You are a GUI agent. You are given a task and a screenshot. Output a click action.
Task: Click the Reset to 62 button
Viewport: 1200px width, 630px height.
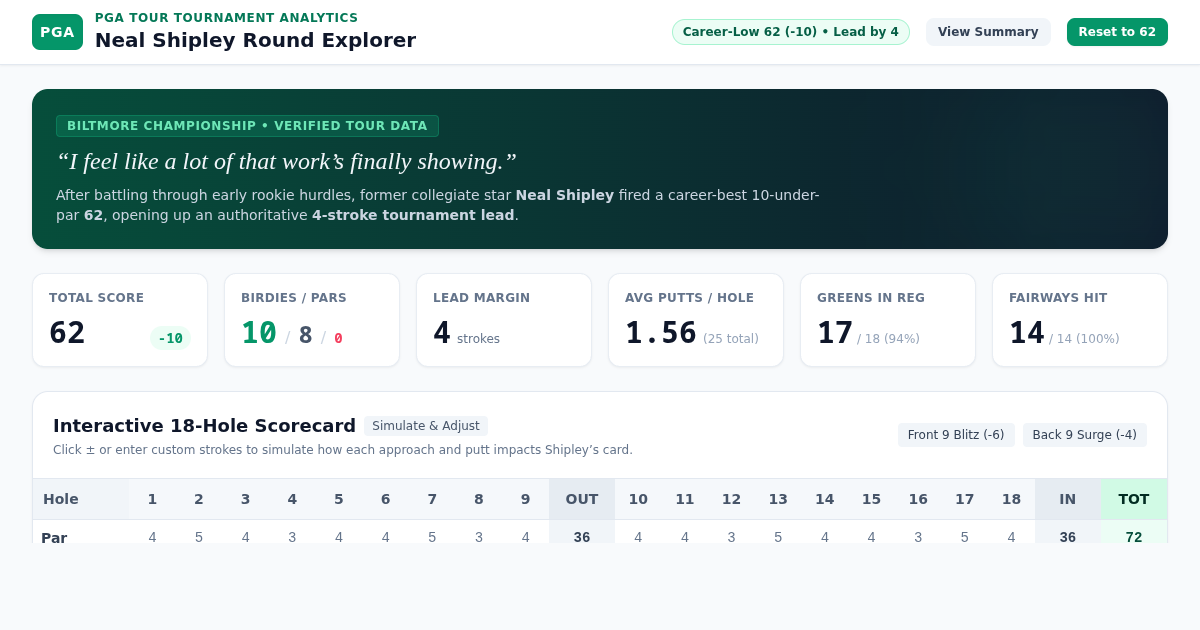coord(1117,32)
